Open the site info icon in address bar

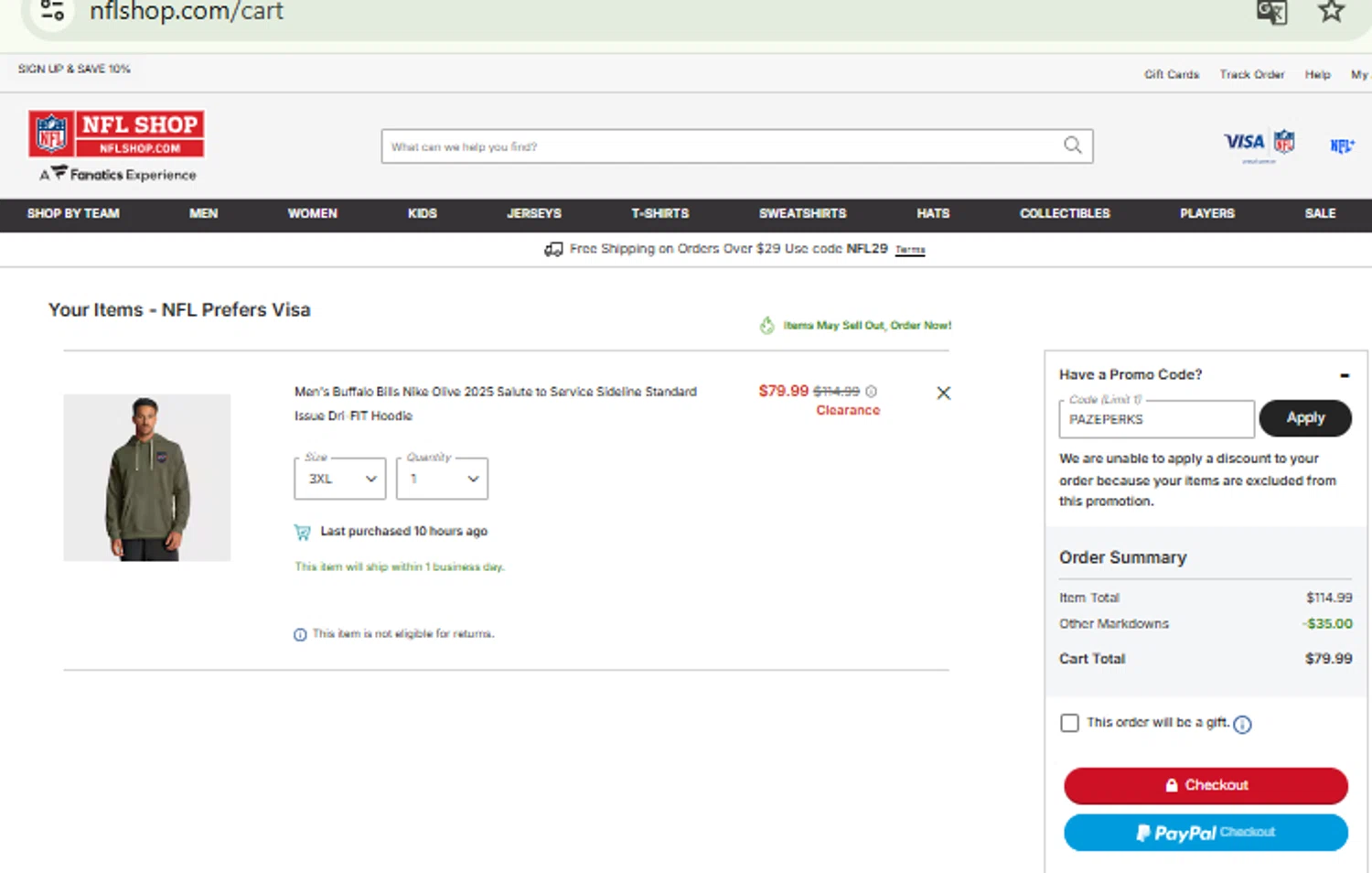pyautogui.click(x=52, y=11)
